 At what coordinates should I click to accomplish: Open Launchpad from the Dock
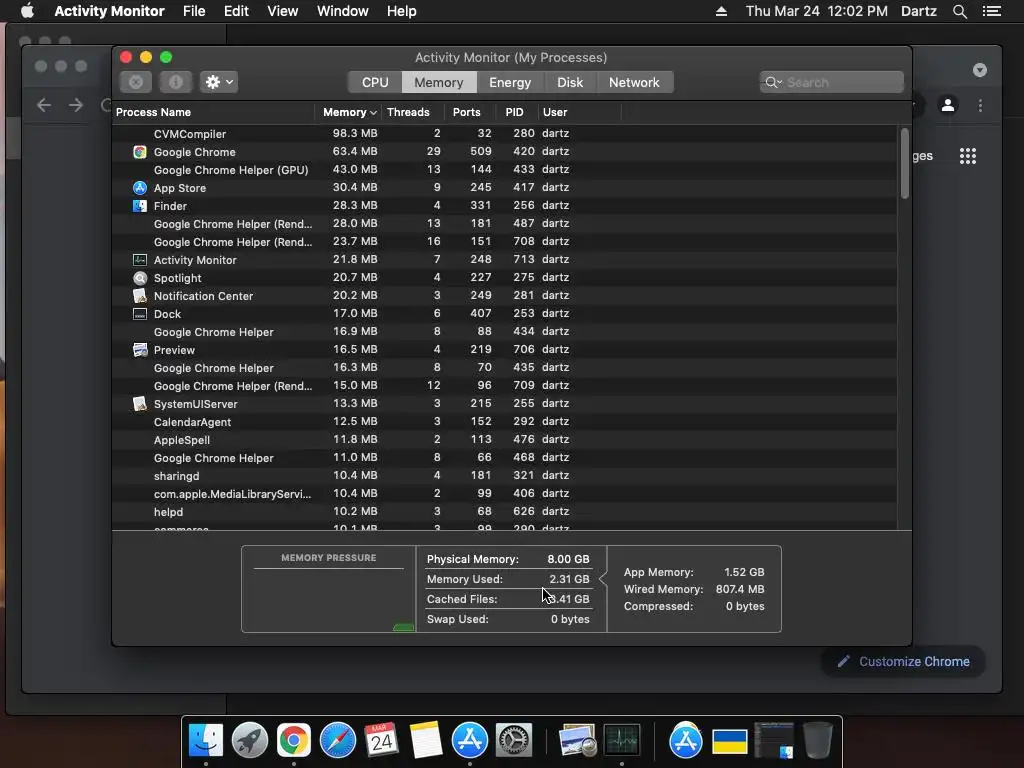pyautogui.click(x=250, y=740)
